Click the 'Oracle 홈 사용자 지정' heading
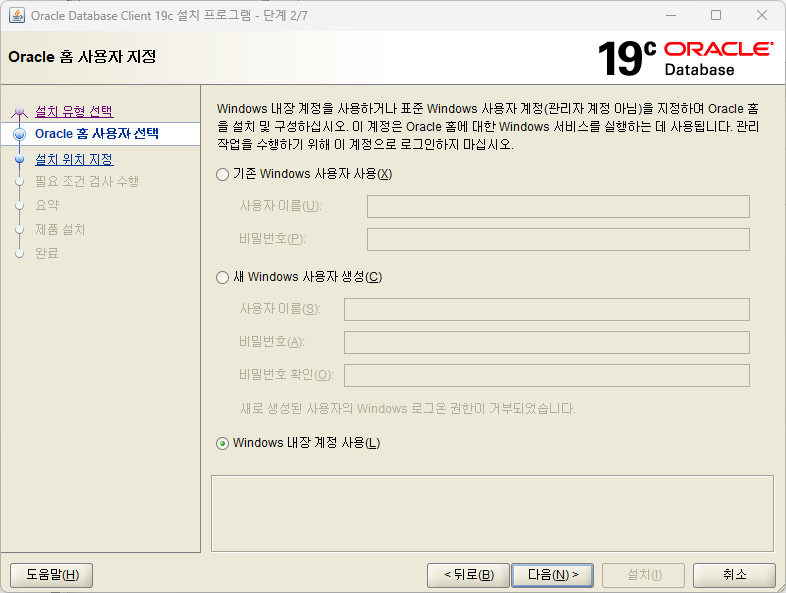Image resolution: width=786 pixels, height=593 pixels. [82, 57]
